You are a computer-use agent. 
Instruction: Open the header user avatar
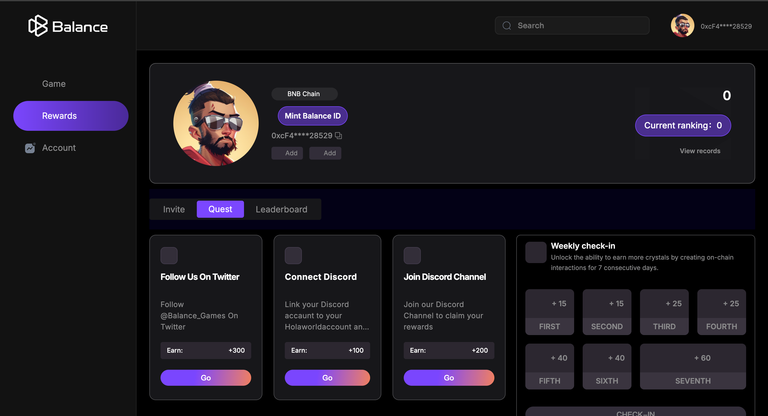coord(682,25)
